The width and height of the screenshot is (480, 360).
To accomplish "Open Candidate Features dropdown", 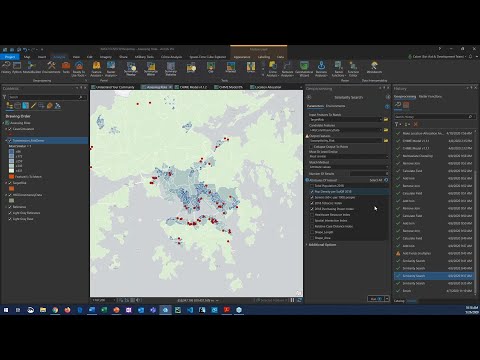I will click(x=380, y=130).
